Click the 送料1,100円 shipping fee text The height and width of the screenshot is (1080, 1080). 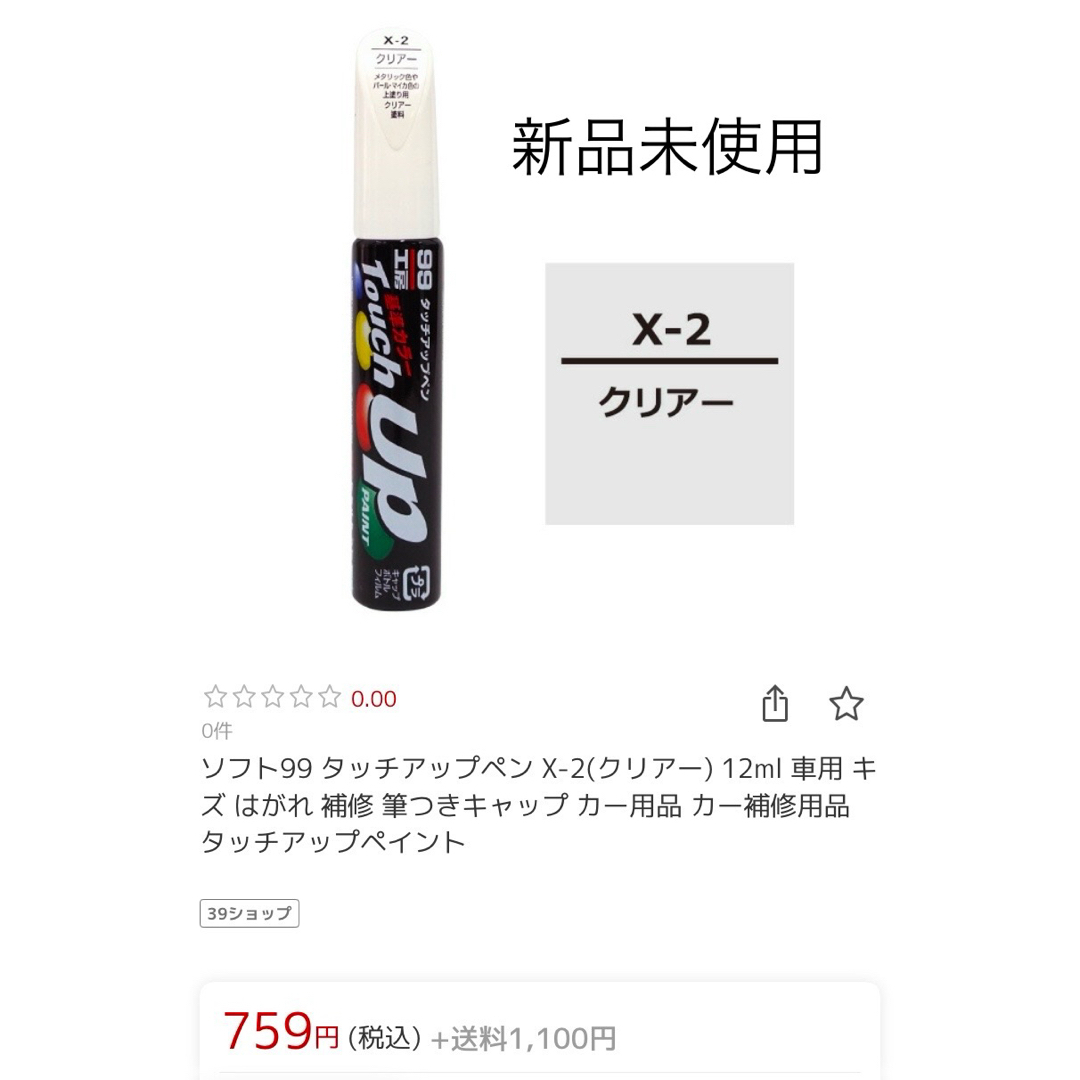523,1039
